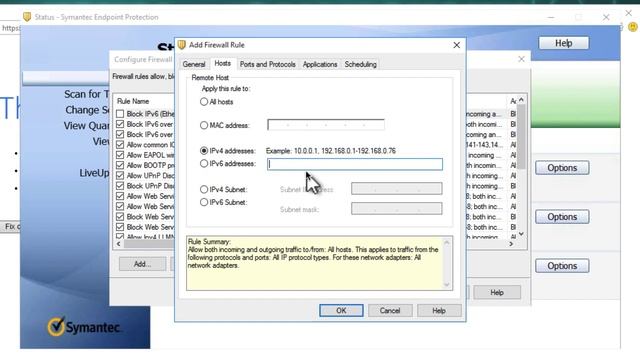640x360 pixels.
Task: Click Add button in Configure Firewall window
Action: (142, 264)
